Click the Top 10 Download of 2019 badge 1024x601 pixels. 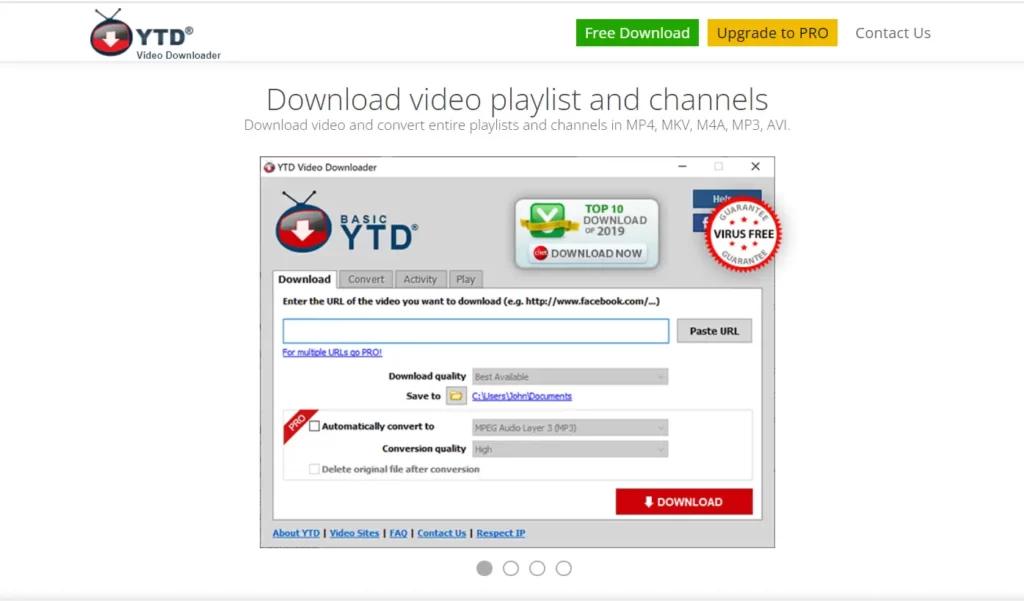(586, 233)
